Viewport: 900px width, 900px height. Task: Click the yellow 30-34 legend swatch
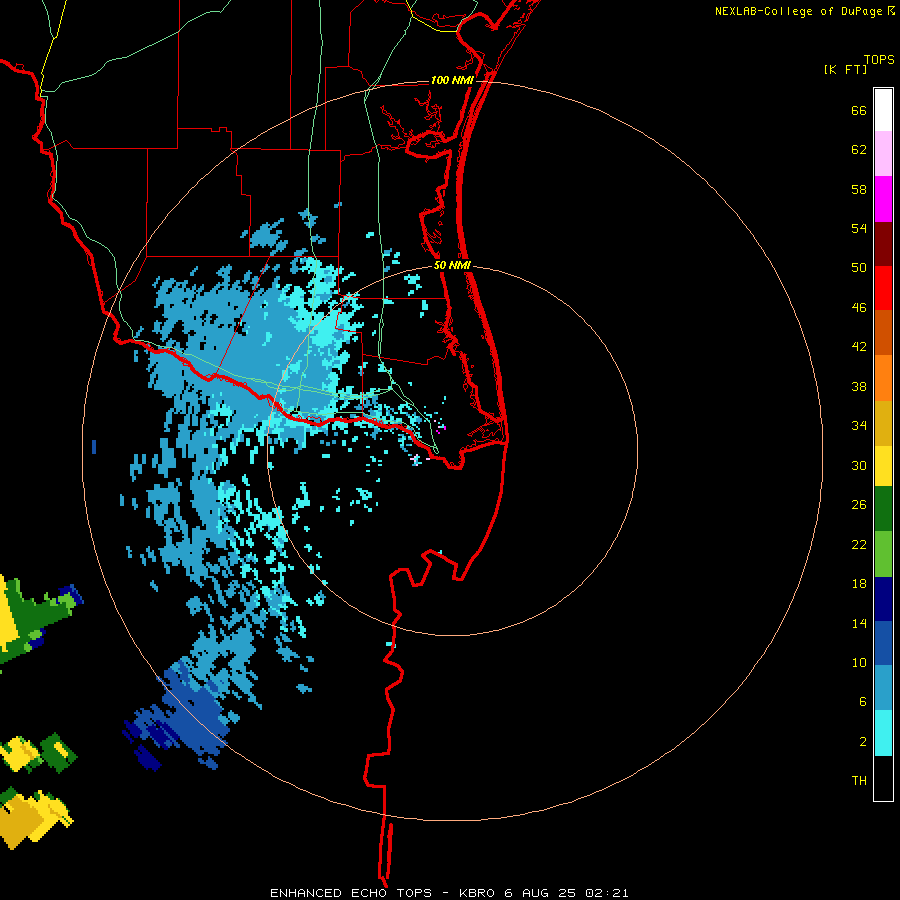(x=883, y=466)
